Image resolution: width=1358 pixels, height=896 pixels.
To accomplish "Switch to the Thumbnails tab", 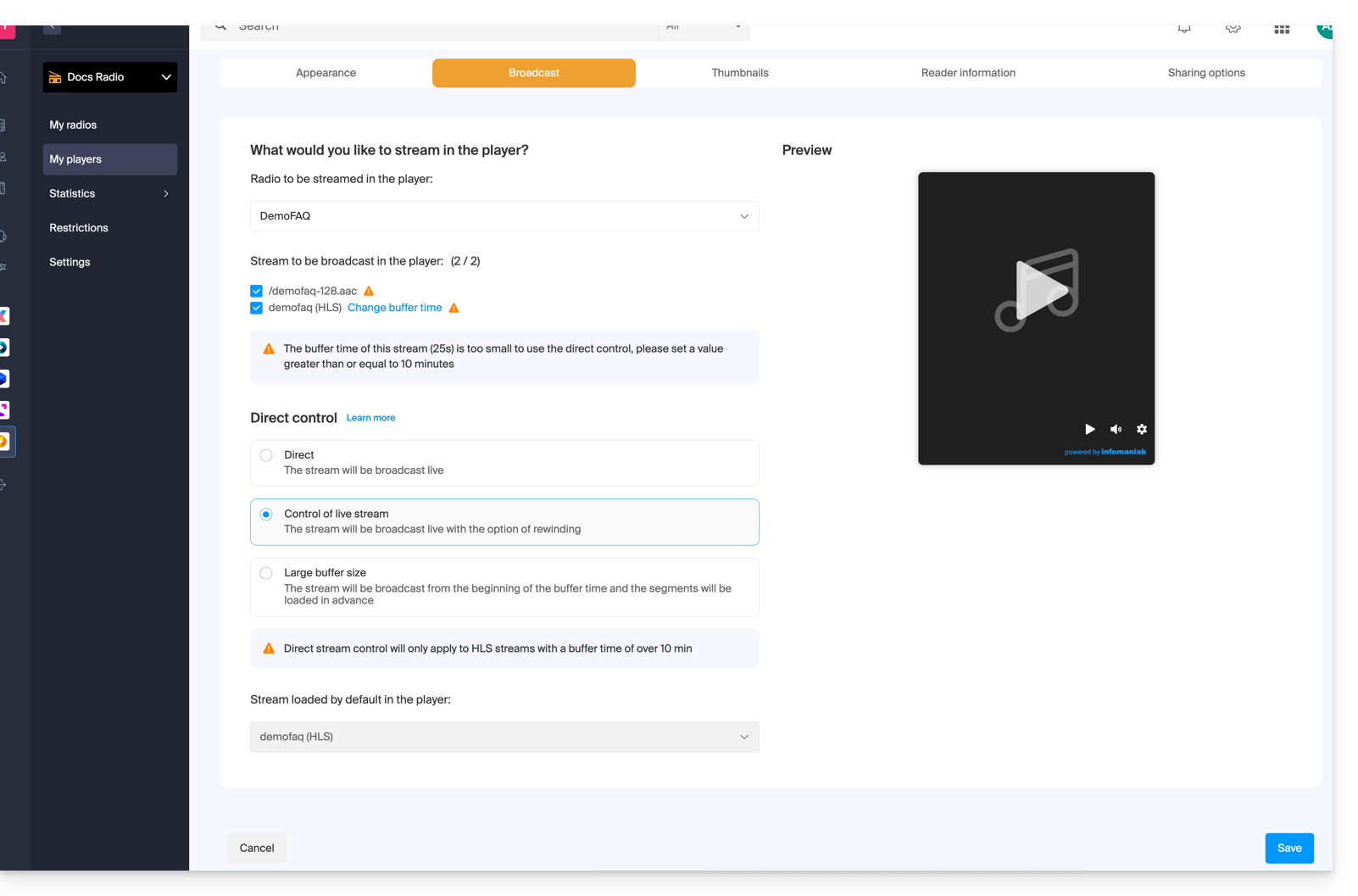I will pyautogui.click(x=740, y=73).
